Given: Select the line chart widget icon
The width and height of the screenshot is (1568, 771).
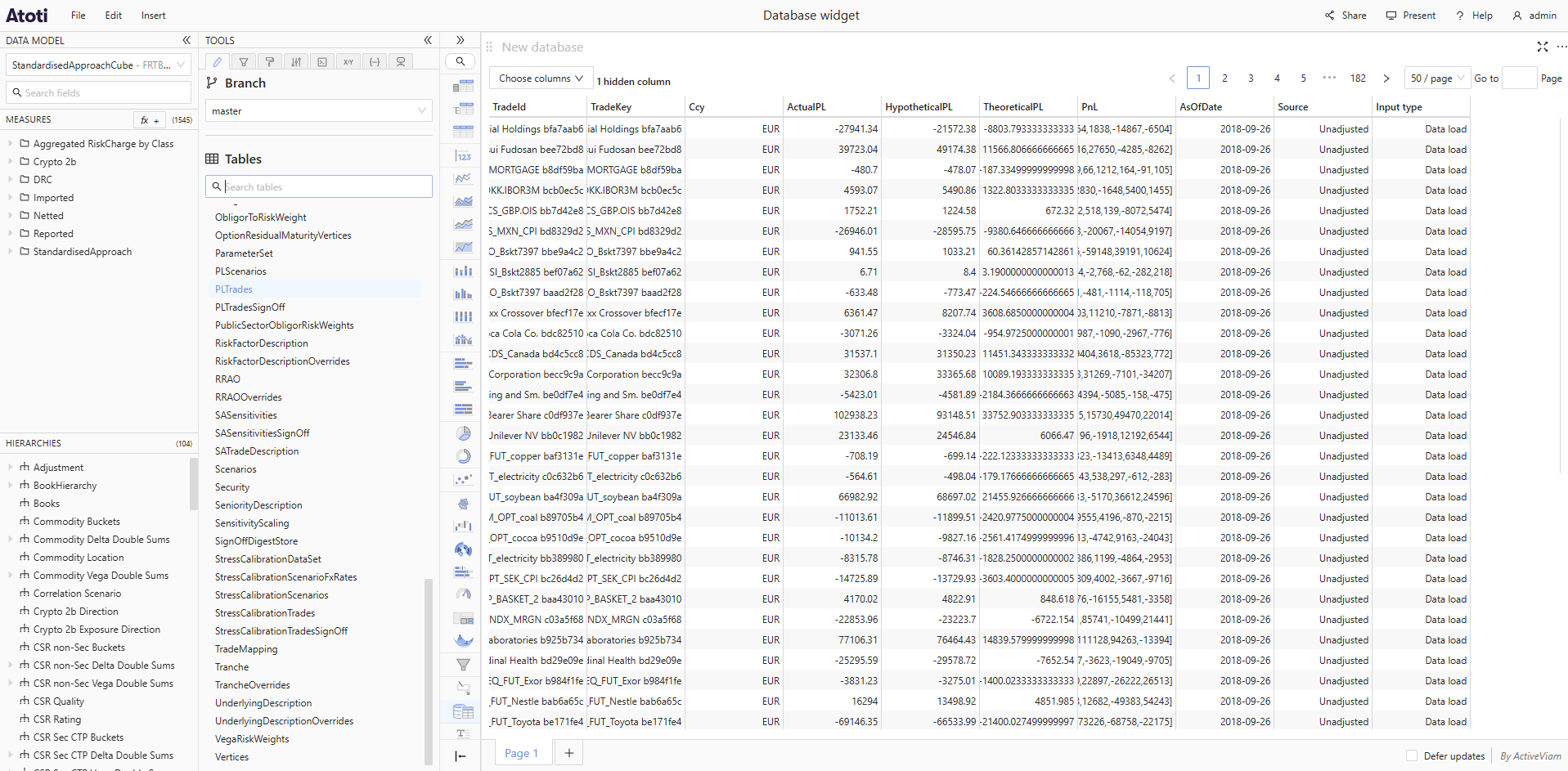Looking at the screenshot, I should (463, 178).
